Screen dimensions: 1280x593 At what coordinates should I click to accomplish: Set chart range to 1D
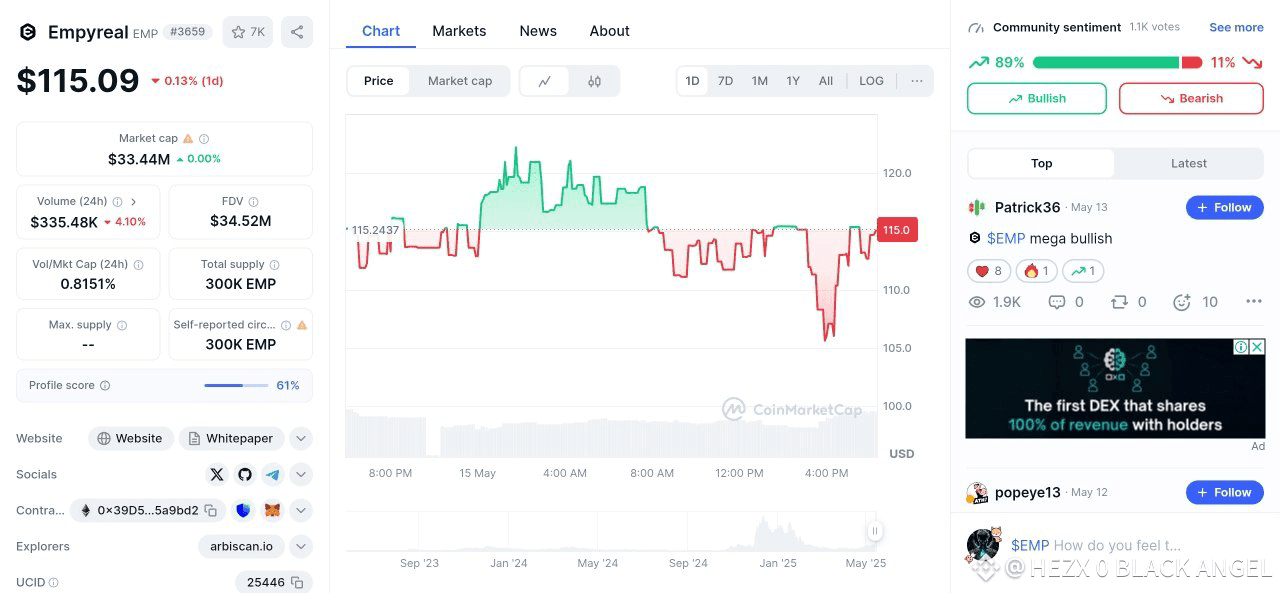click(x=692, y=81)
